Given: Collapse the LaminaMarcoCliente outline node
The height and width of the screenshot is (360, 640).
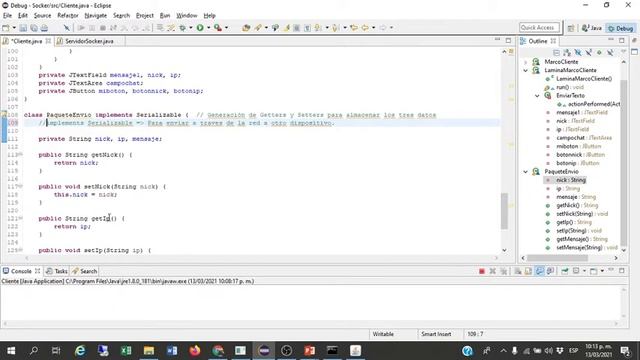Looking at the screenshot, I should click(526, 71).
